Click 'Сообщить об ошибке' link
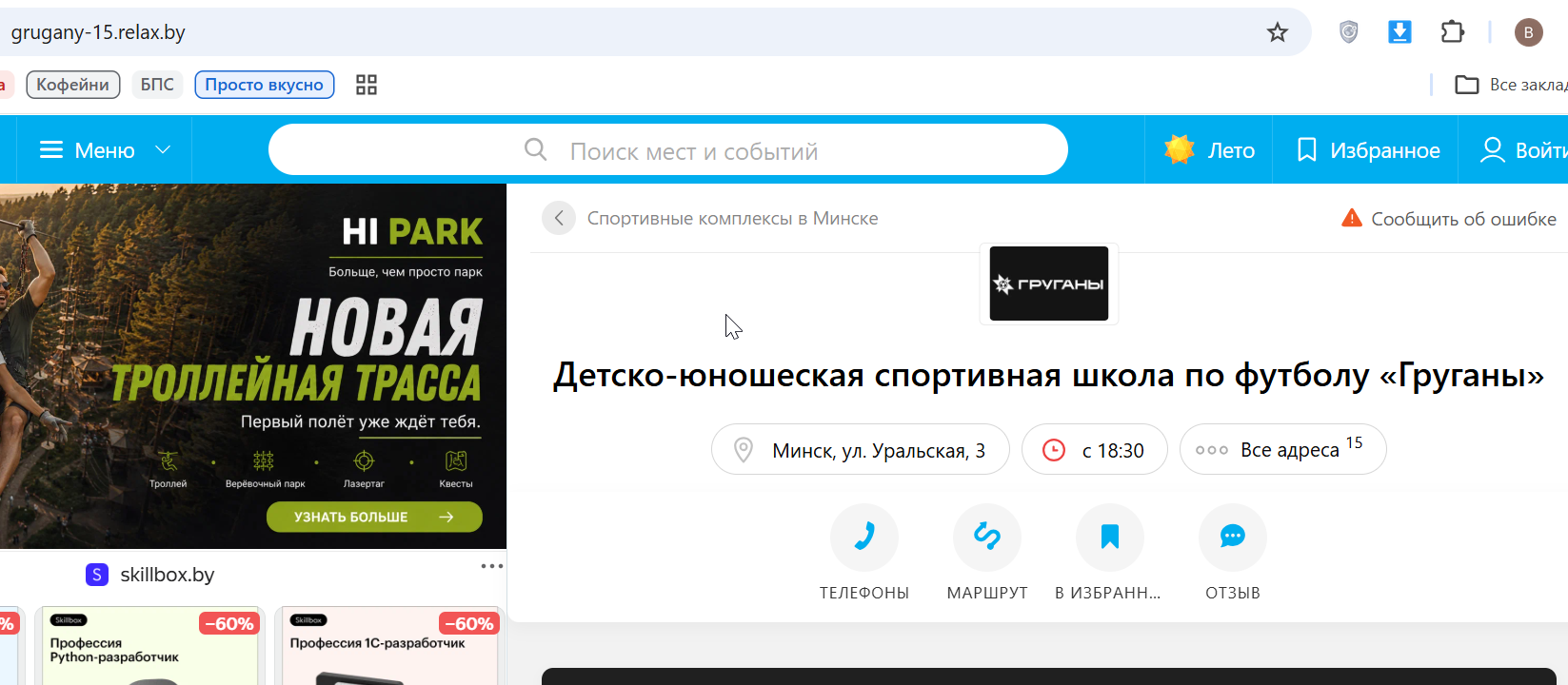 click(x=1449, y=219)
